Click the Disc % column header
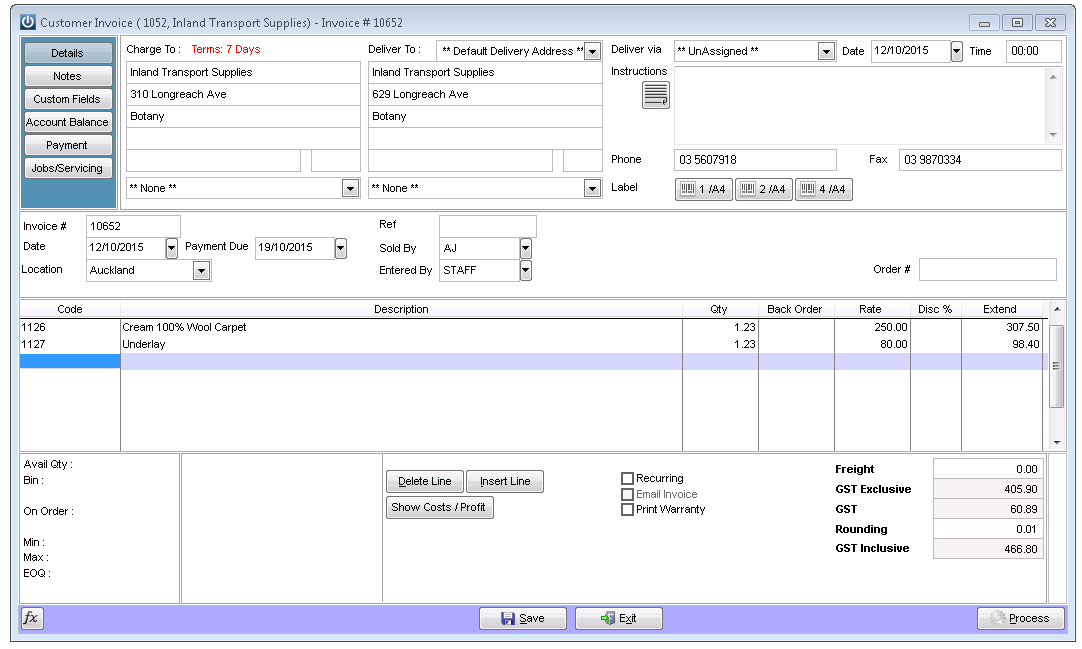Screen dimensions: 1082x649 click(935, 309)
